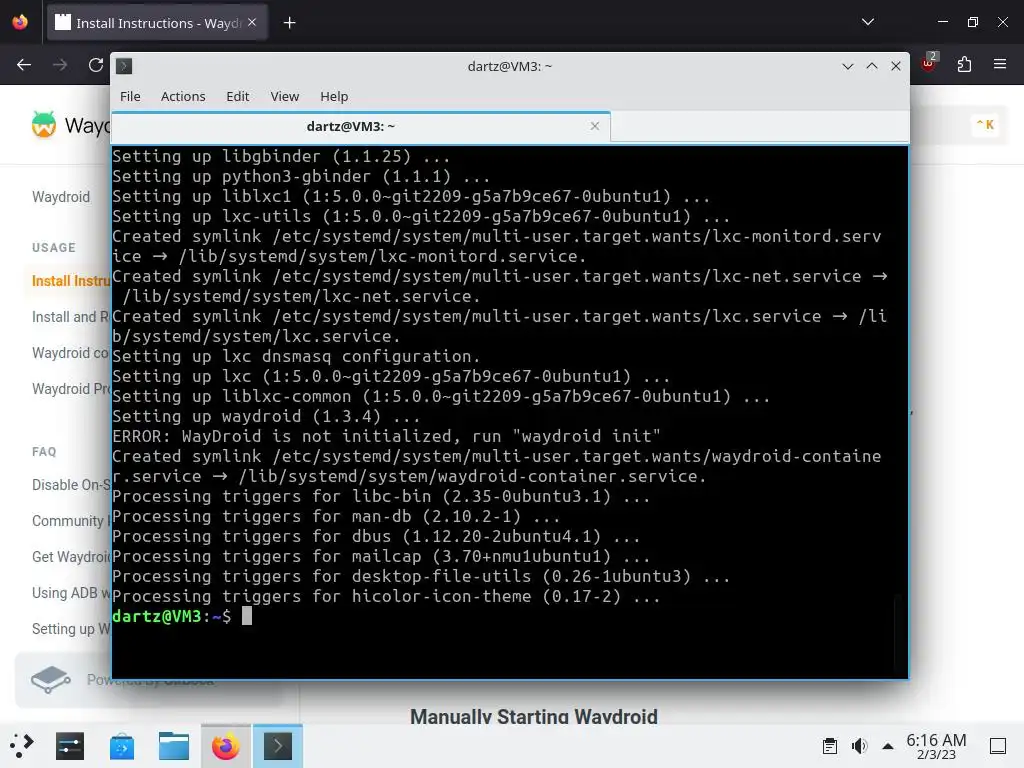Open the Install Instructions sidebar link
This screenshot has height=768, width=1024.
click(71, 281)
